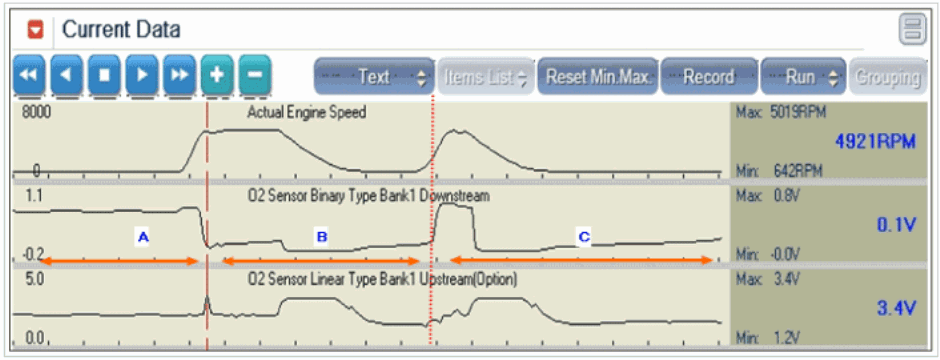Image resolution: width=940 pixels, height=360 pixels.
Task: Zoom in with the plus button
Action: pos(218,75)
